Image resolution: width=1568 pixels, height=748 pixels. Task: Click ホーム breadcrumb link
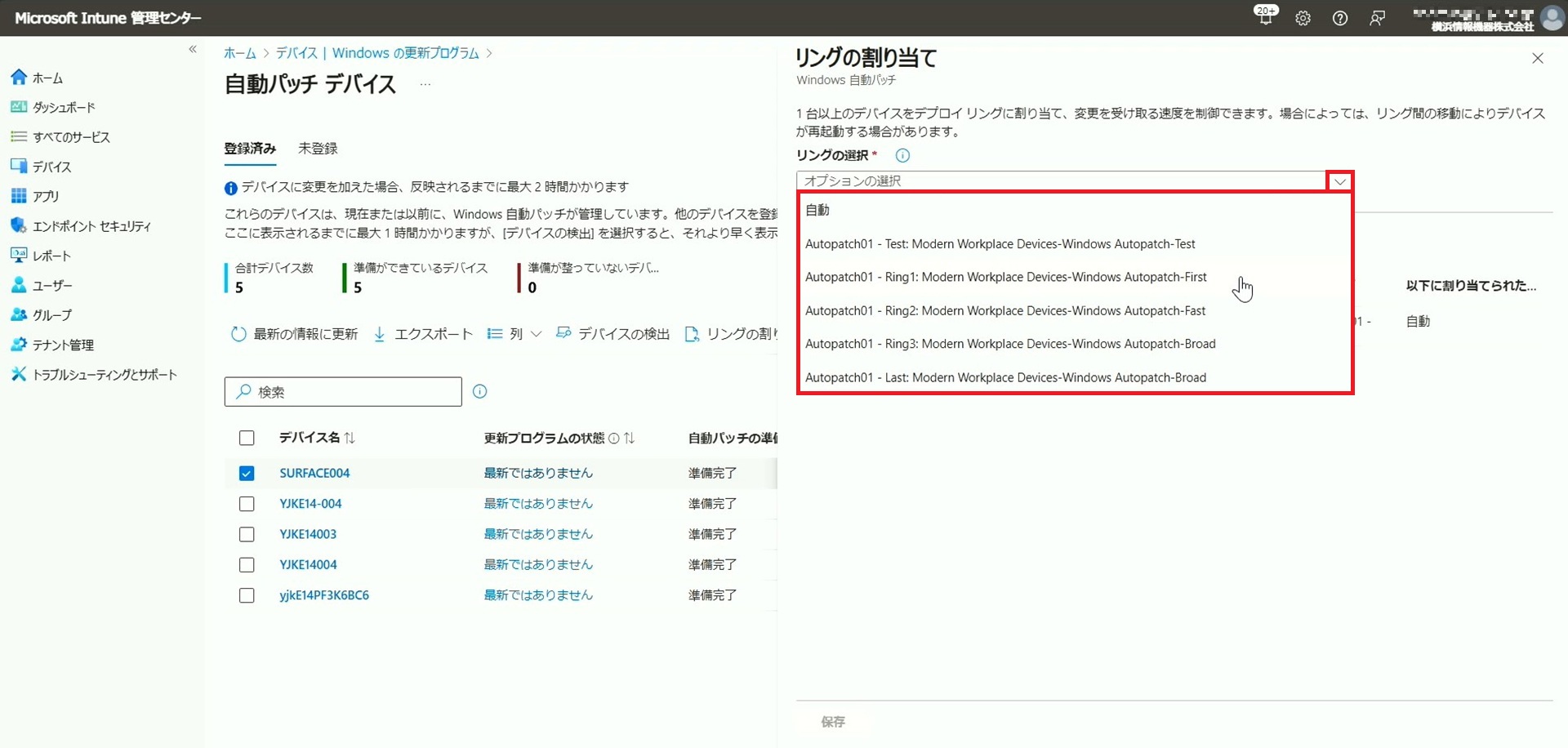240,53
